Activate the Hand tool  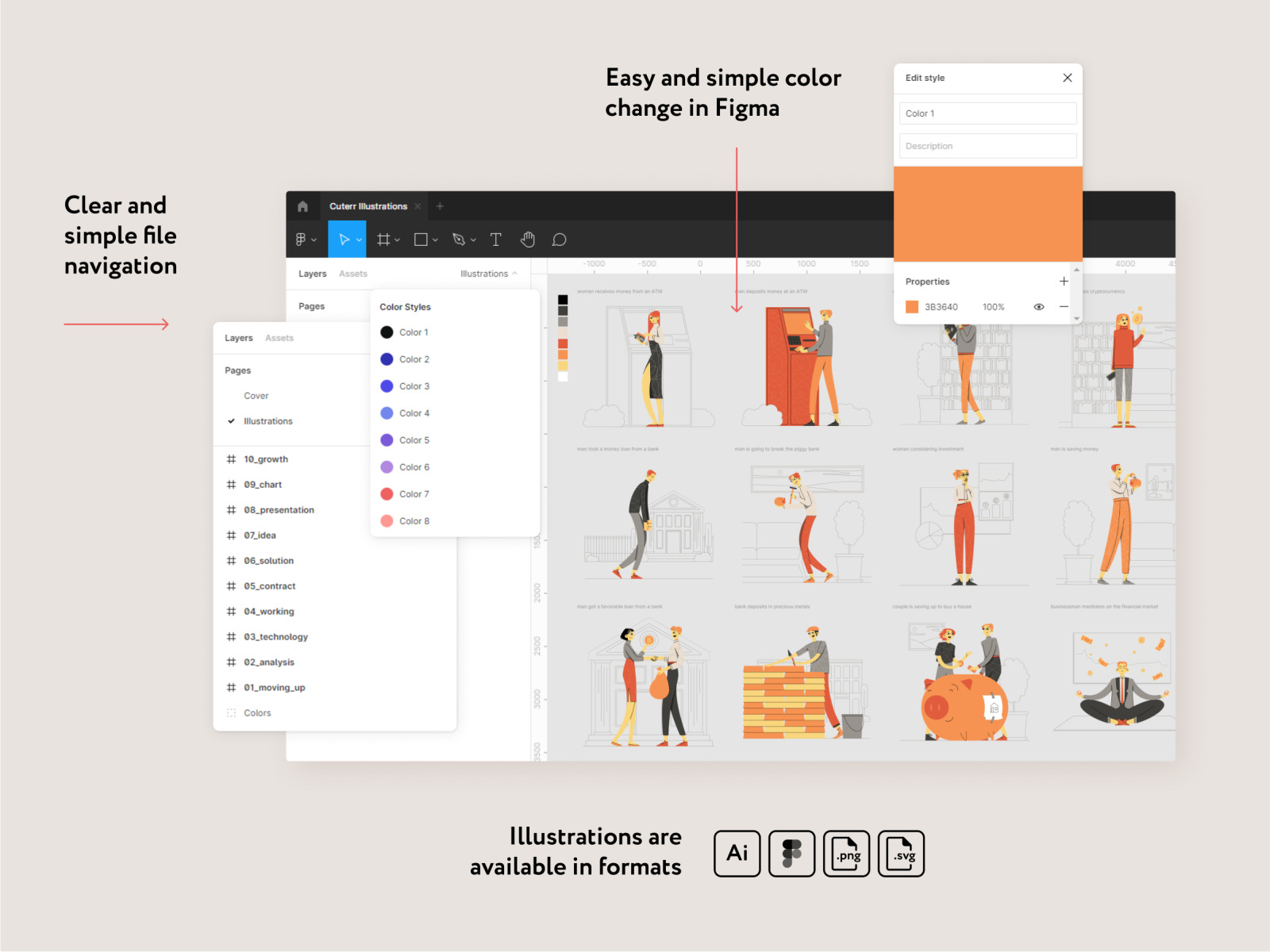(528, 240)
